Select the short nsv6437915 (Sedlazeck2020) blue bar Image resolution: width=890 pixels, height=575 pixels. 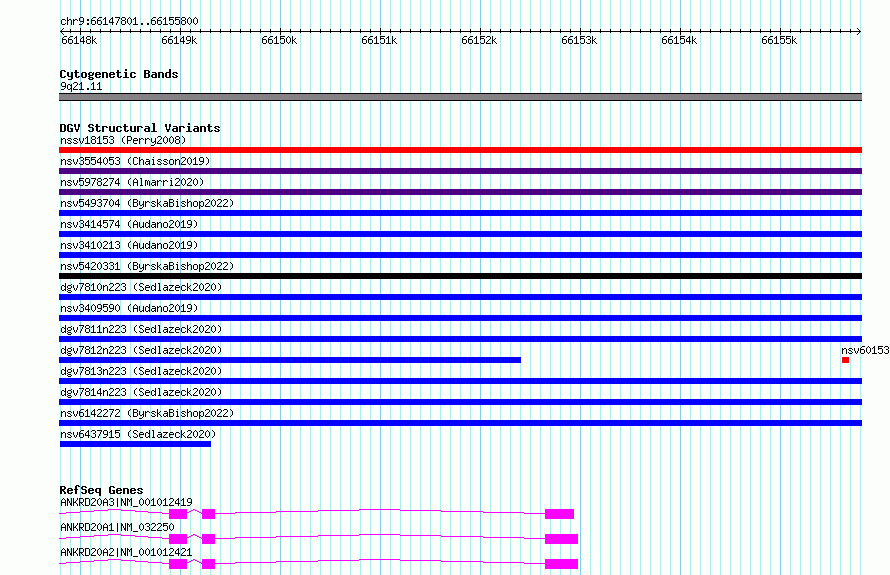click(135, 444)
